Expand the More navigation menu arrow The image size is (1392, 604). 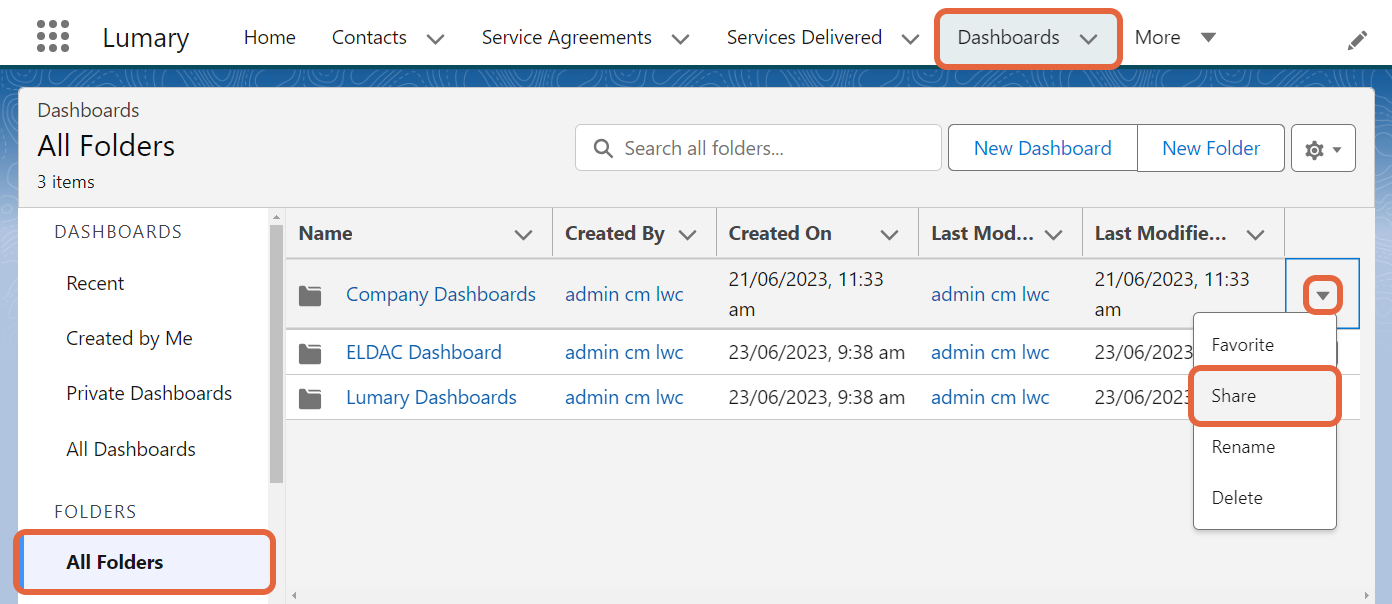coord(1208,37)
